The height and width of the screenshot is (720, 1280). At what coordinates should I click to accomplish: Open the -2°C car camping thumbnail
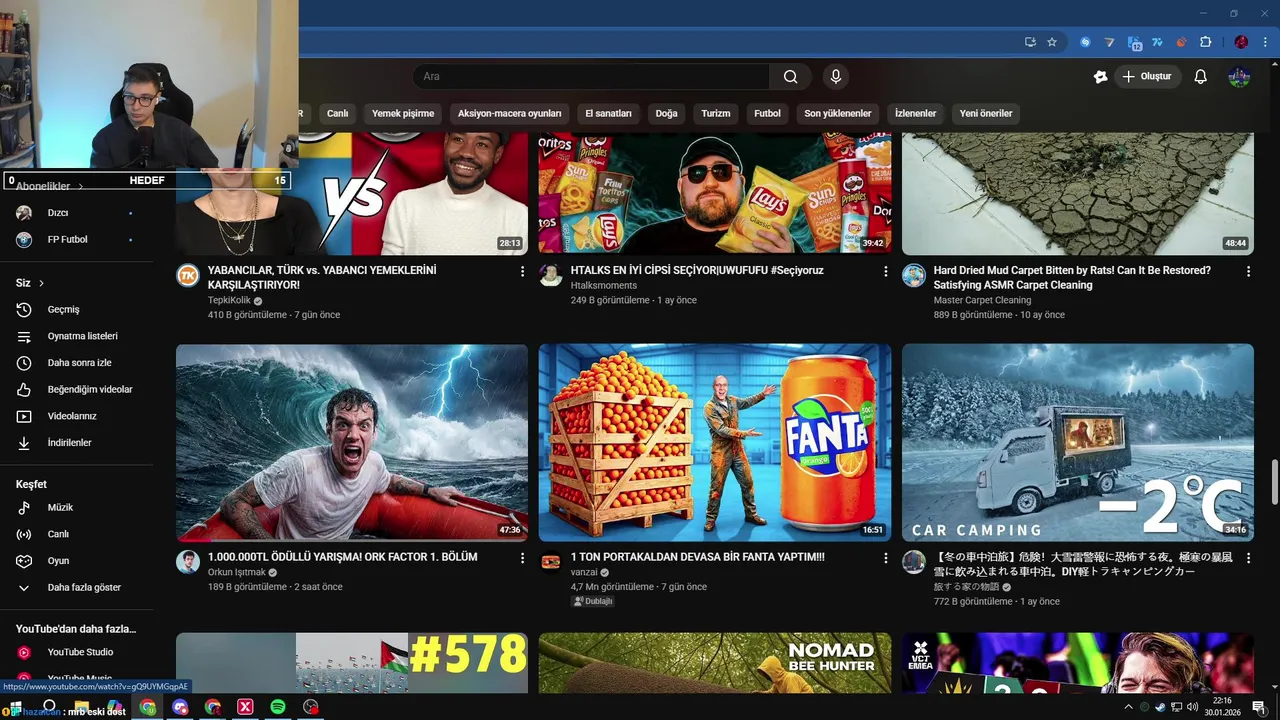pos(1078,443)
